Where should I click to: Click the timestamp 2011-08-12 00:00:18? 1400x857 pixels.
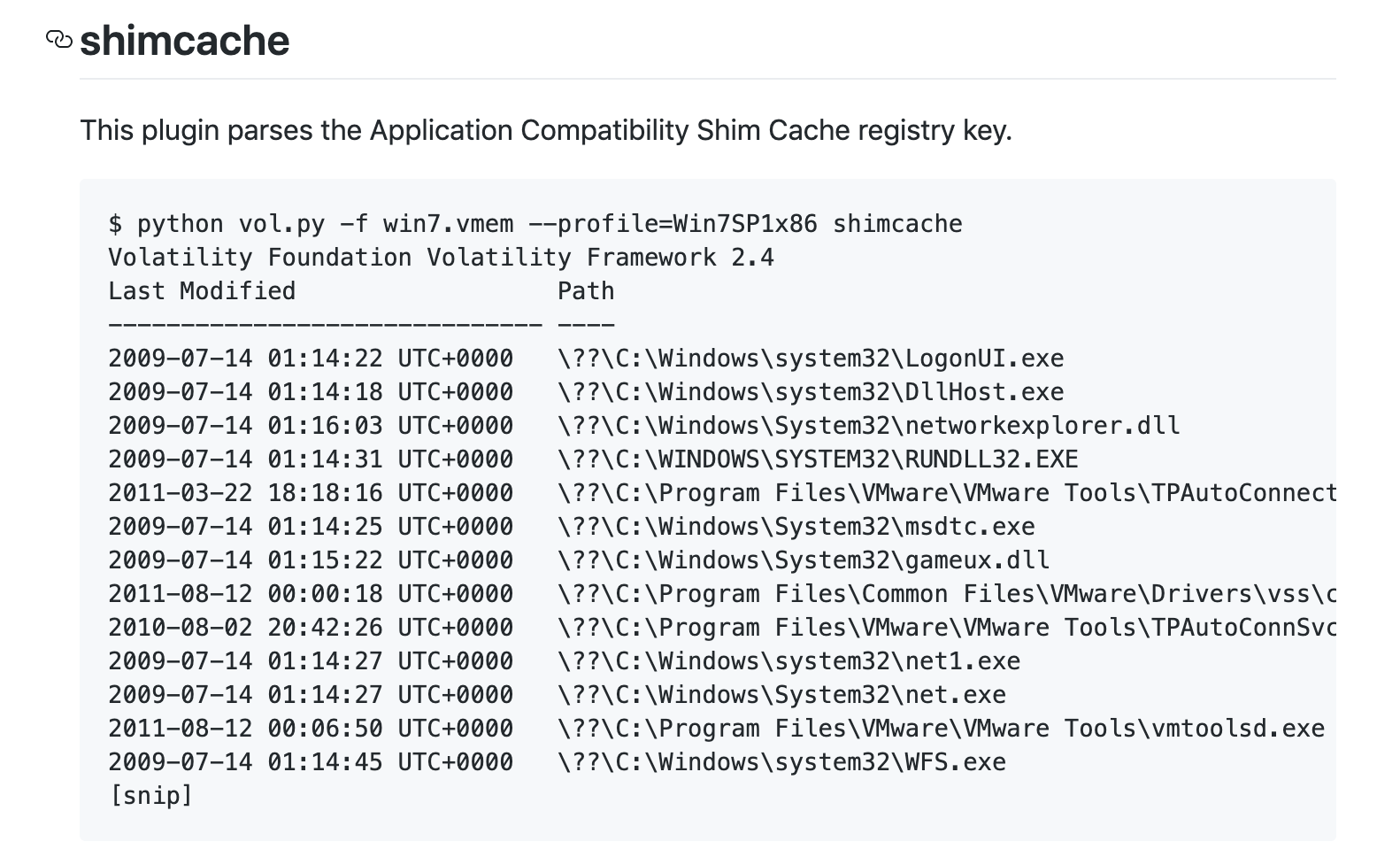click(311, 594)
